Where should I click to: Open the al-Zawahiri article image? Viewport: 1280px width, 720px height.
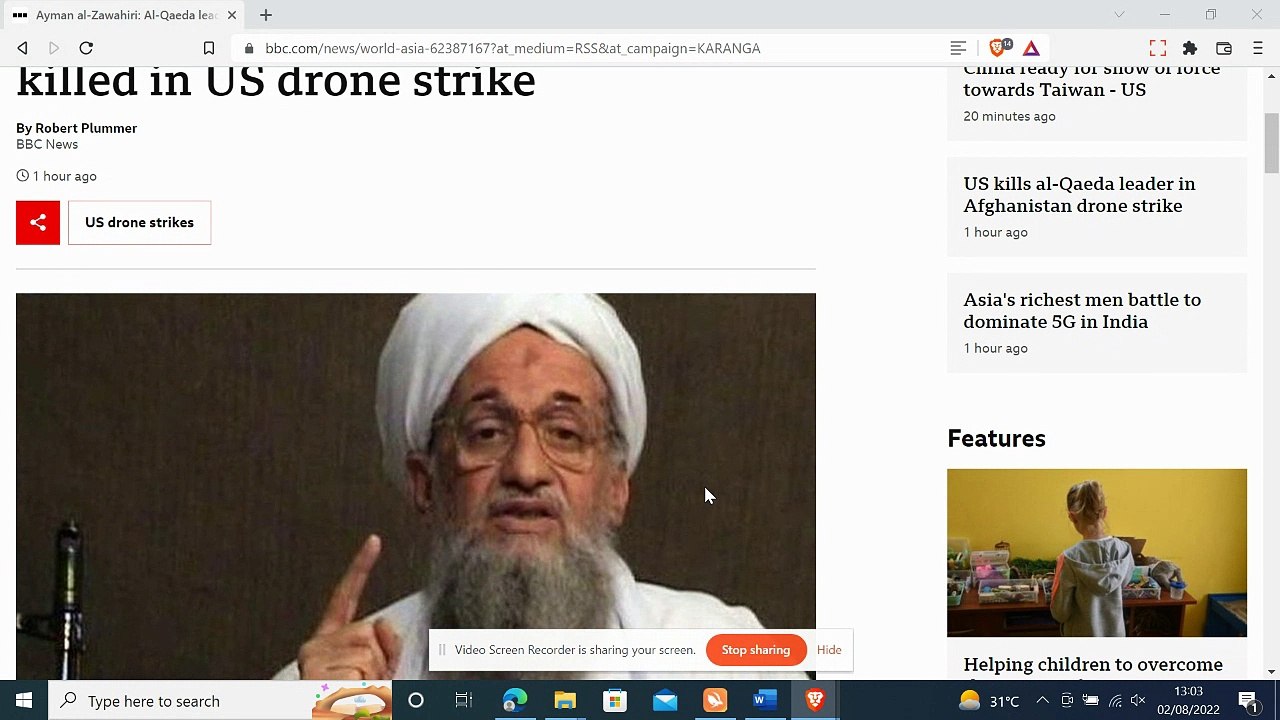pos(416,486)
